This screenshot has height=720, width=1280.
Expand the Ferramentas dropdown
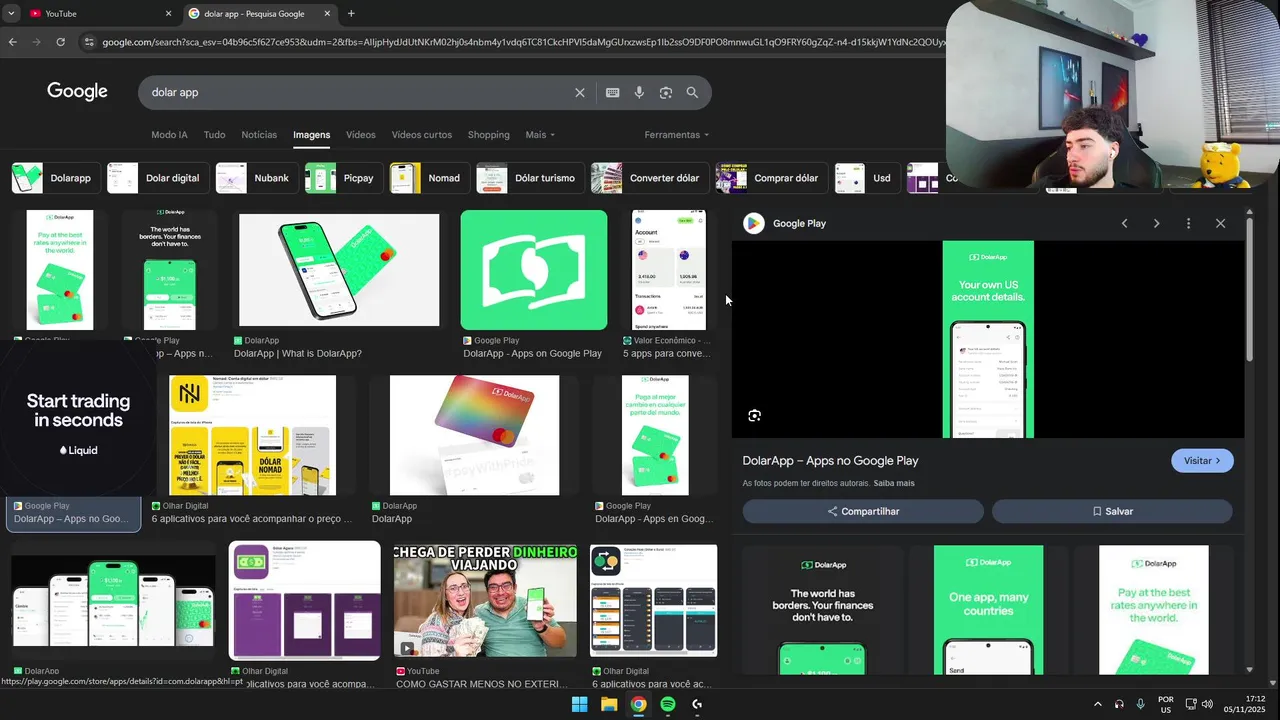coord(676,134)
